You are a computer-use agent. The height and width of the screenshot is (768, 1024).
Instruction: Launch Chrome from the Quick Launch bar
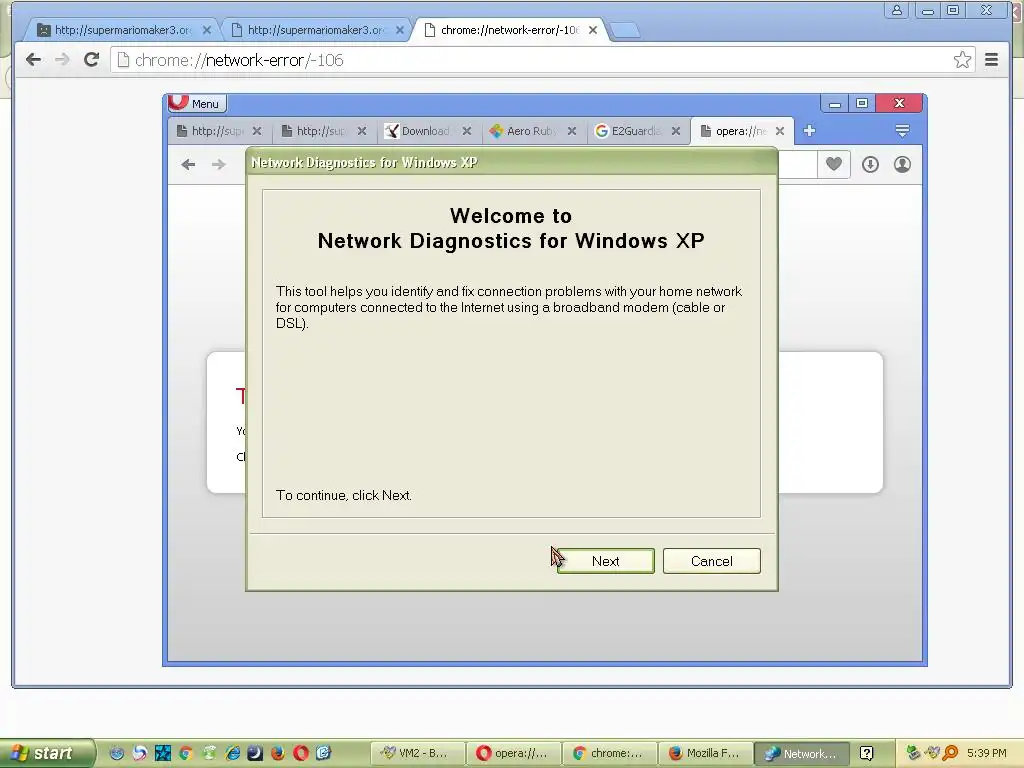coord(185,753)
